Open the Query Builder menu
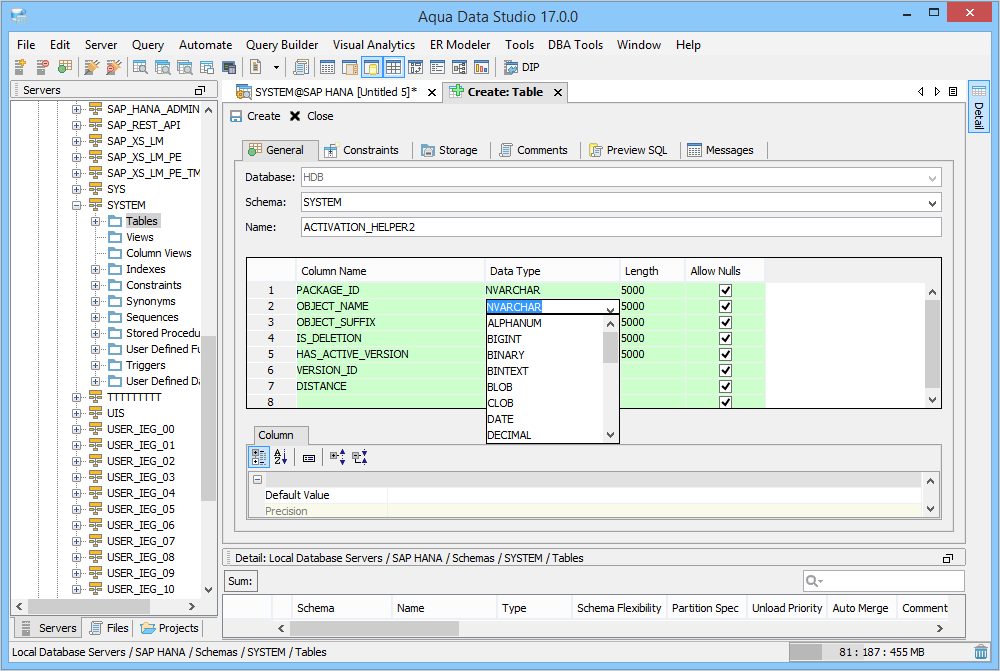Viewport: 1000px width, 671px height. pos(282,45)
